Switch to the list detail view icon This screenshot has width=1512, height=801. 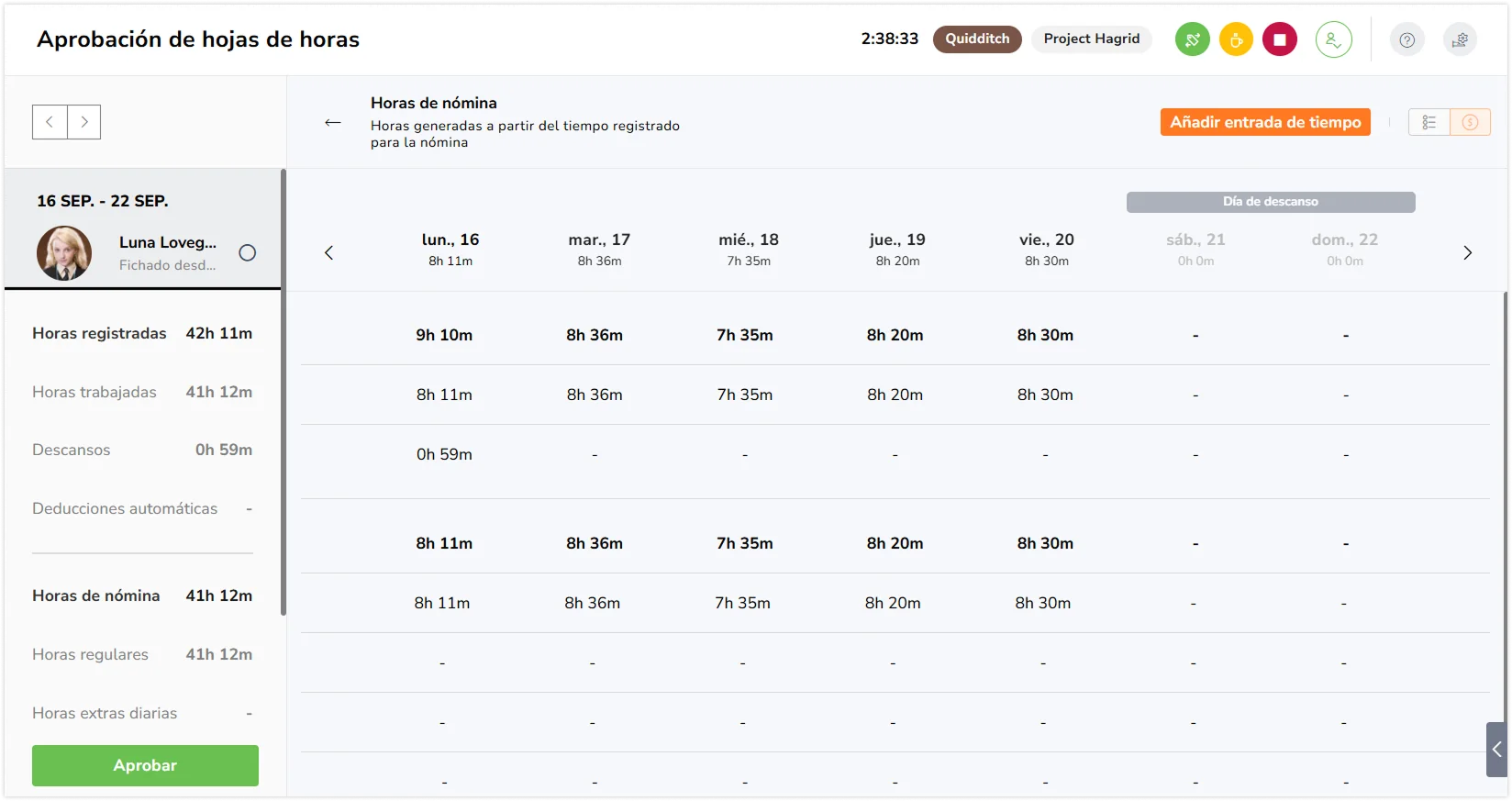click(1429, 122)
